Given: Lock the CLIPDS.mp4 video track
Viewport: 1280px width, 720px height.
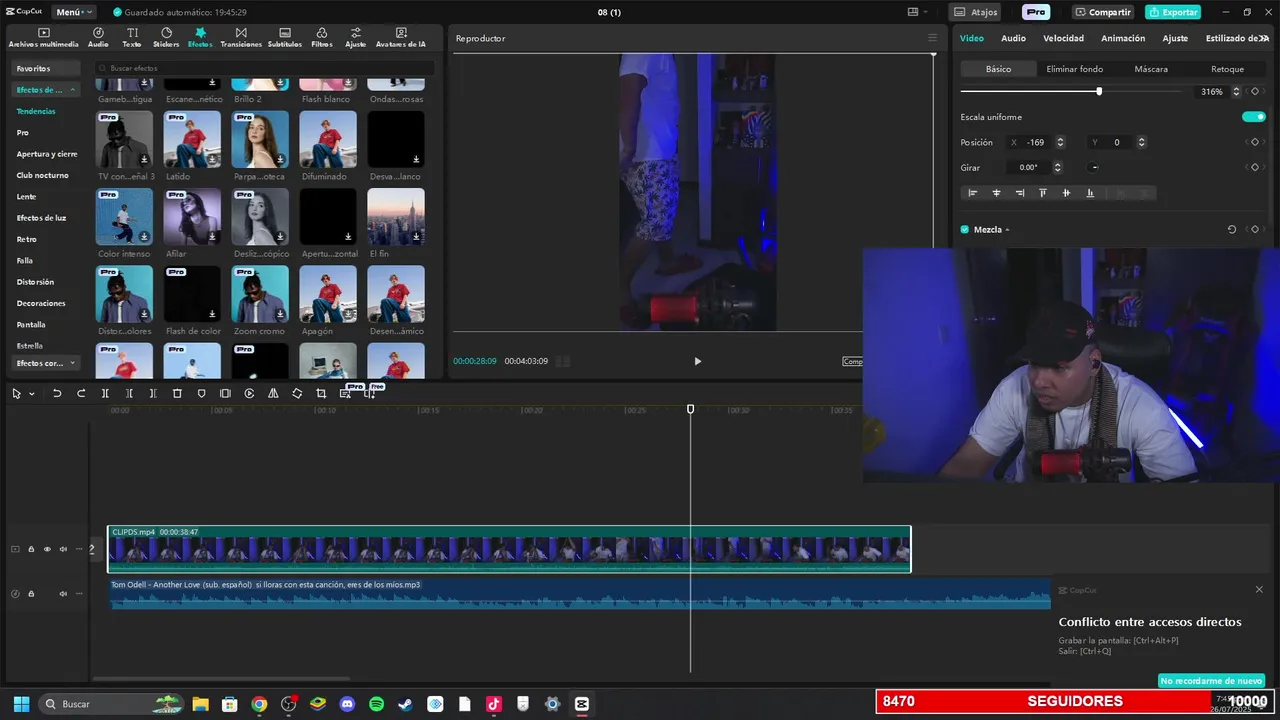Looking at the screenshot, I should click(x=31, y=549).
